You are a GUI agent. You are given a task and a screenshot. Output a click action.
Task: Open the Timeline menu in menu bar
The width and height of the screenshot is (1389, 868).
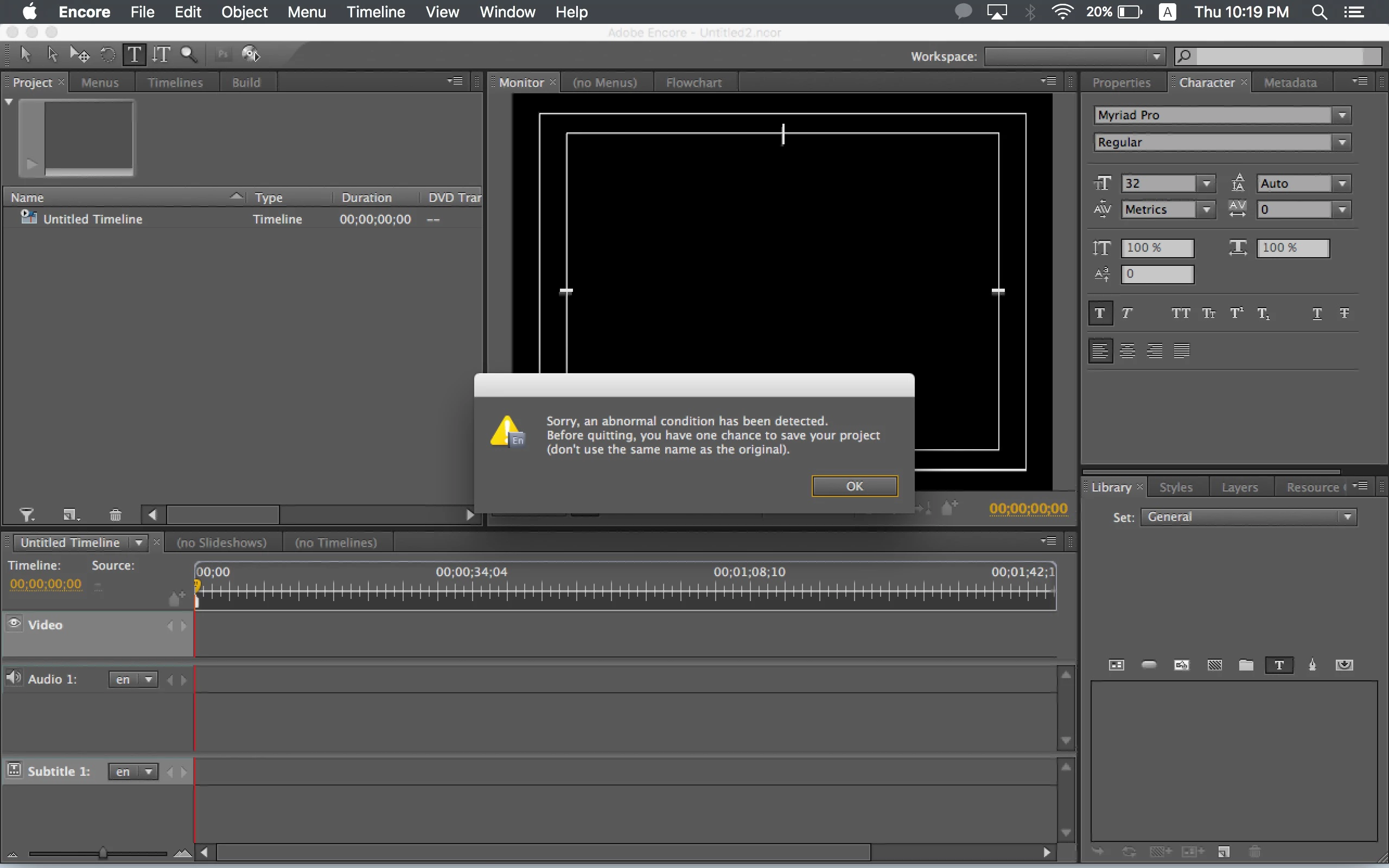(x=375, y=12)
